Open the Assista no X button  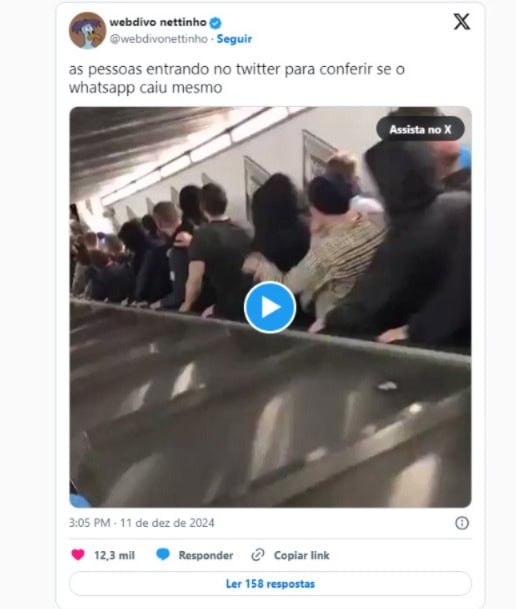pos(420,129)
